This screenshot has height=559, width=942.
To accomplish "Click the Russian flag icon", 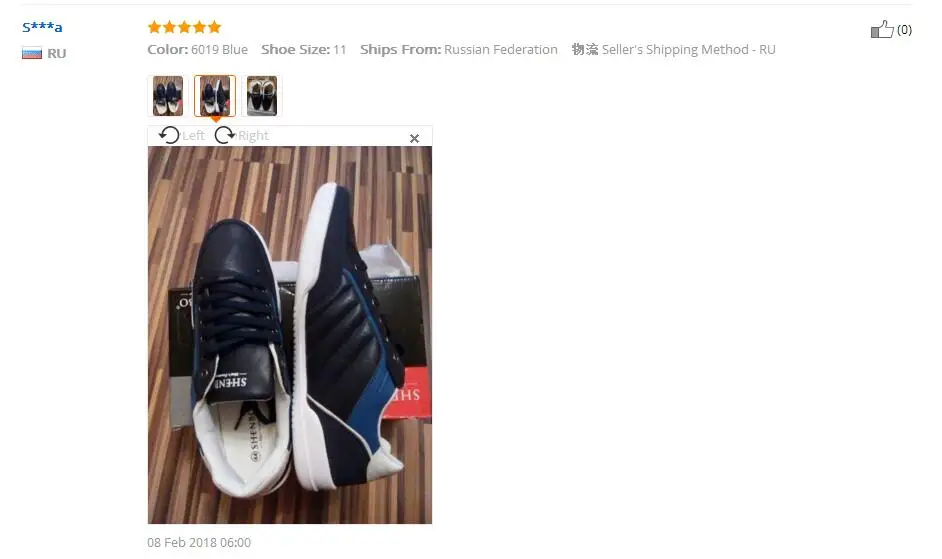I will [x=32, y=53].
